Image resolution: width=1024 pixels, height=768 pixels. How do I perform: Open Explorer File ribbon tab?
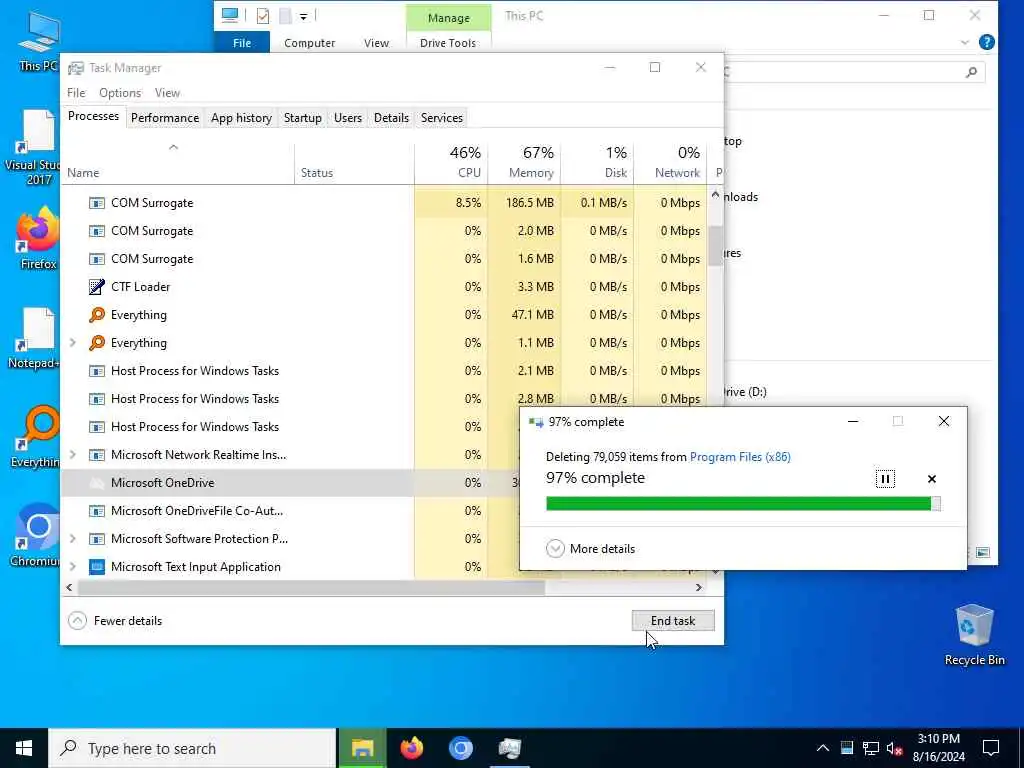pos(242,42)
